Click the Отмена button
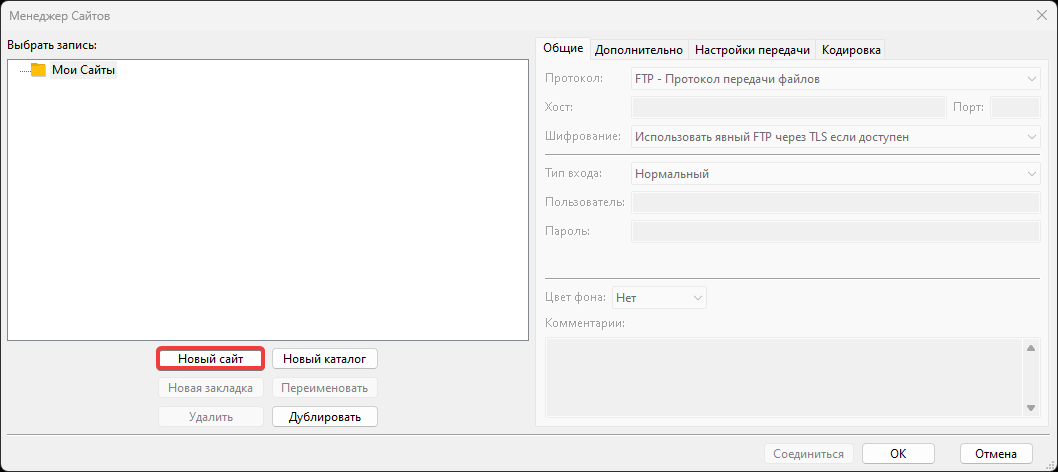 [x=996, y=454]
